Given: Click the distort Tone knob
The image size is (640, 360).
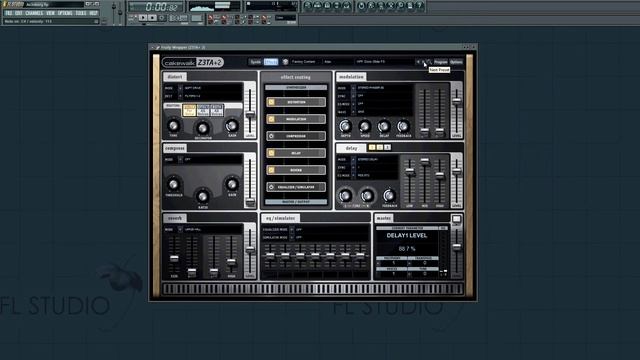Looking at the screenshot, I should pyautogui.click(x=173, y=125).
